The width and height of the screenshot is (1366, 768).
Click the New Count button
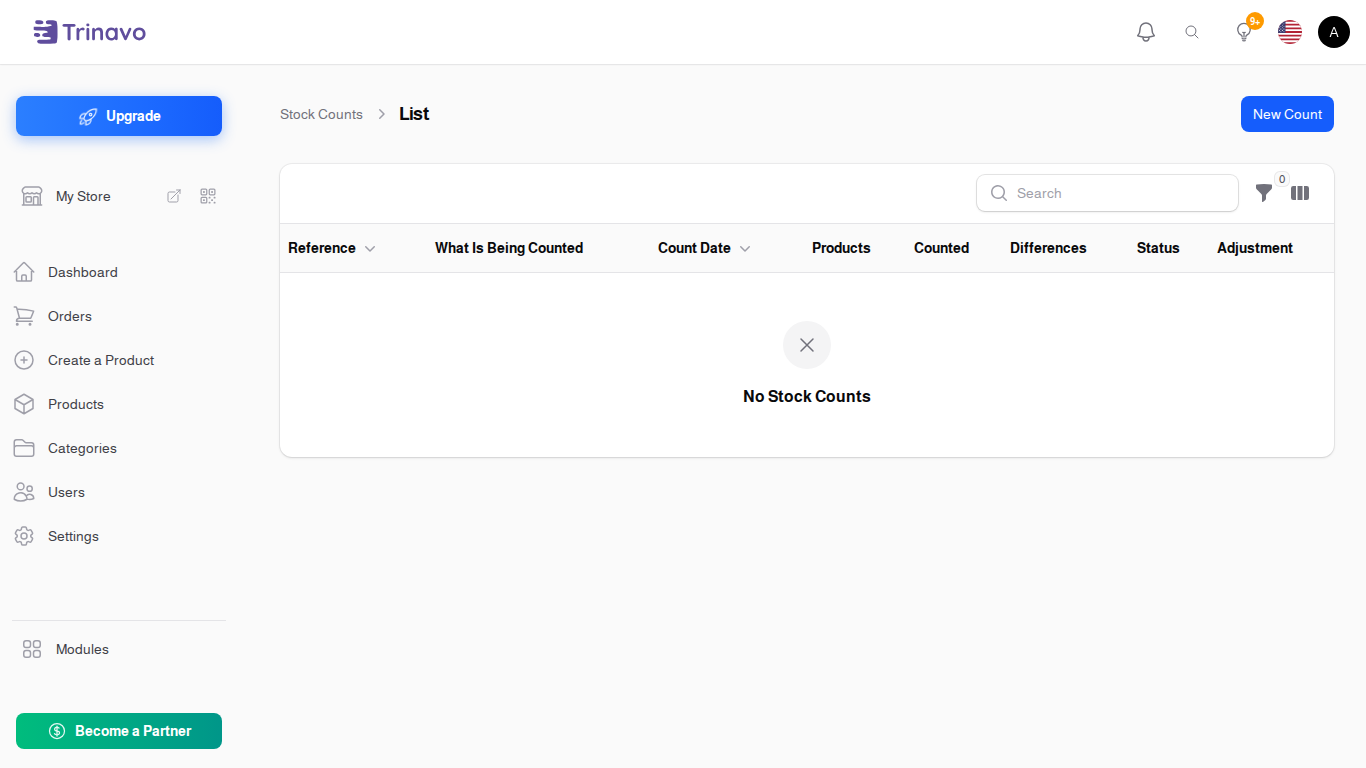point(1287,114)
